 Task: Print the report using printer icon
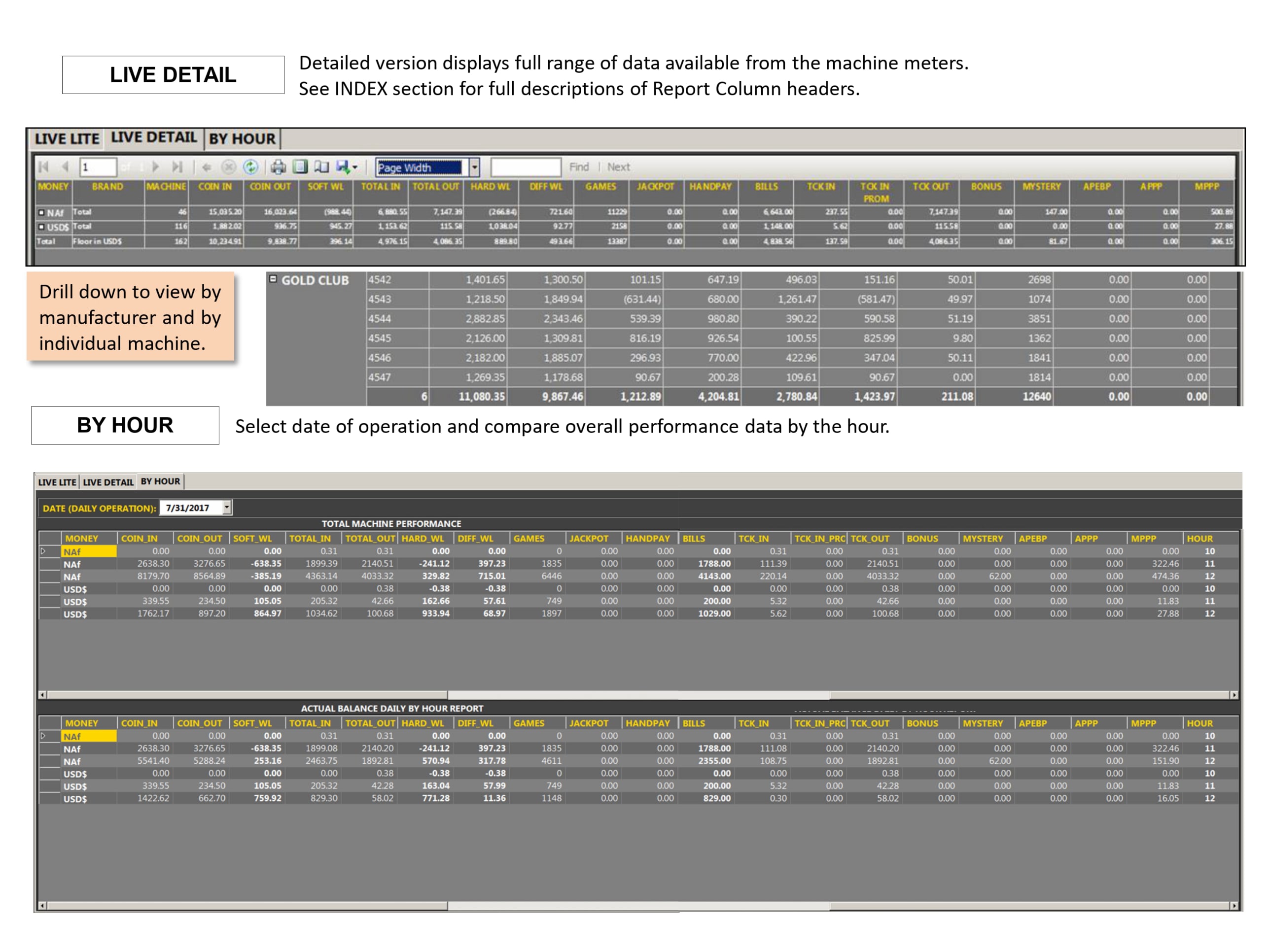(279, 167)
